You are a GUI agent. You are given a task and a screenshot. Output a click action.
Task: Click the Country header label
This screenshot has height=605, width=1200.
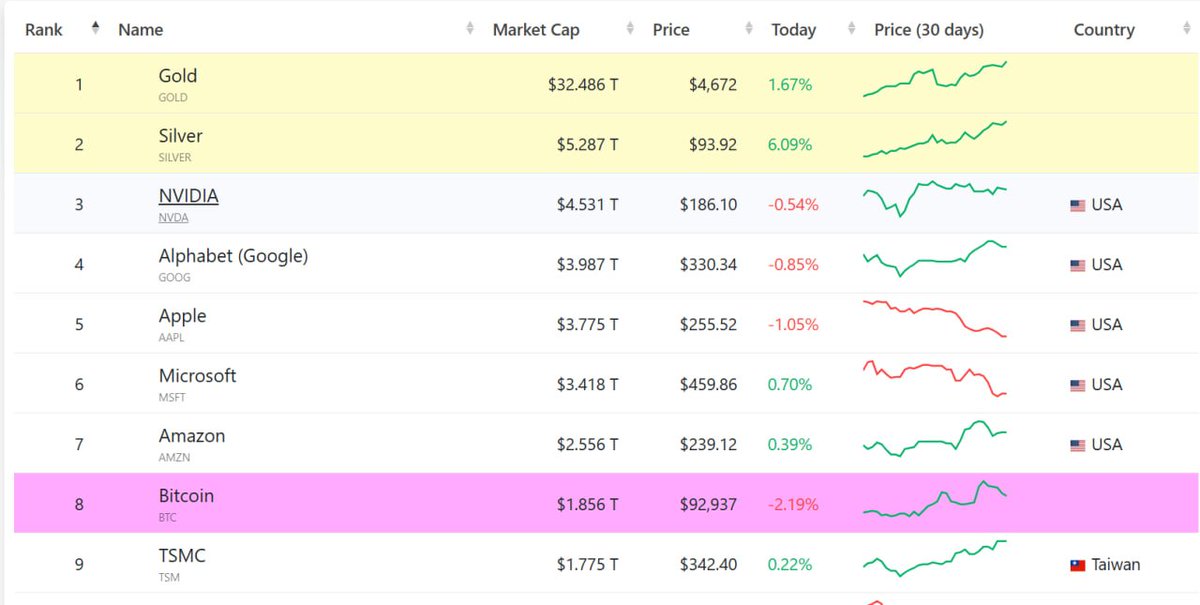(1104, 30)
